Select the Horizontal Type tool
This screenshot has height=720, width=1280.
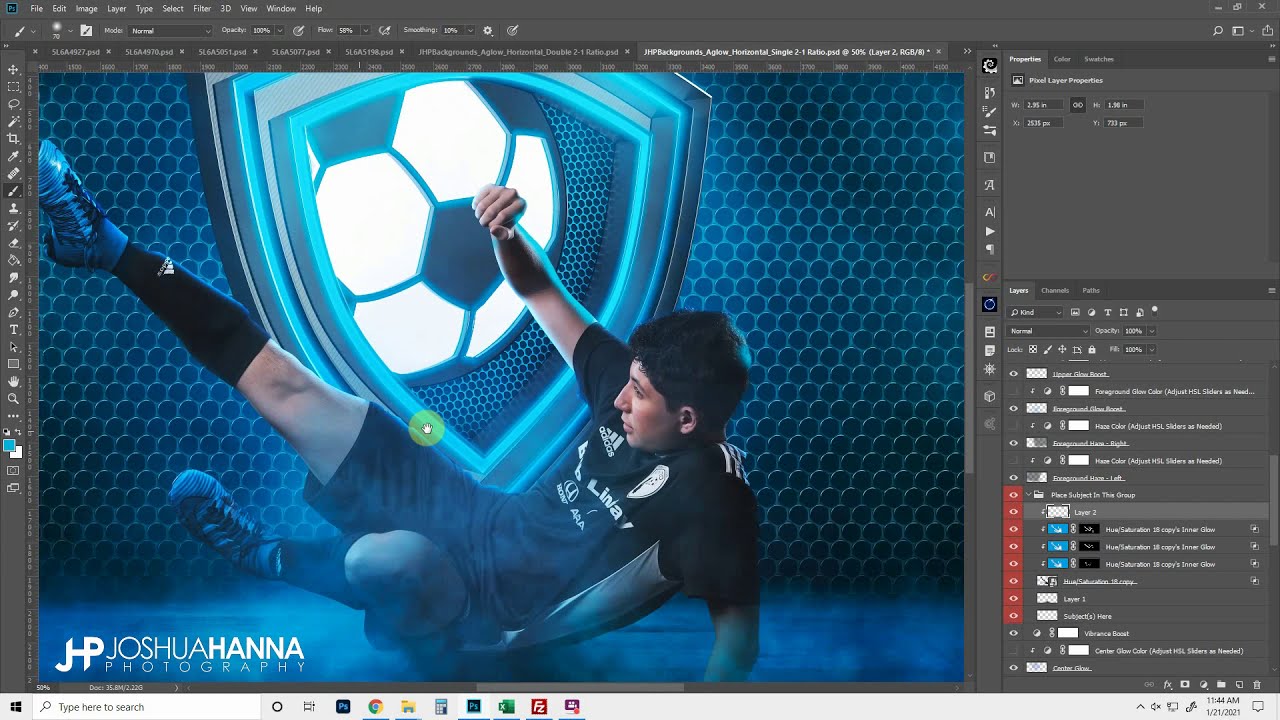point(14,329)
